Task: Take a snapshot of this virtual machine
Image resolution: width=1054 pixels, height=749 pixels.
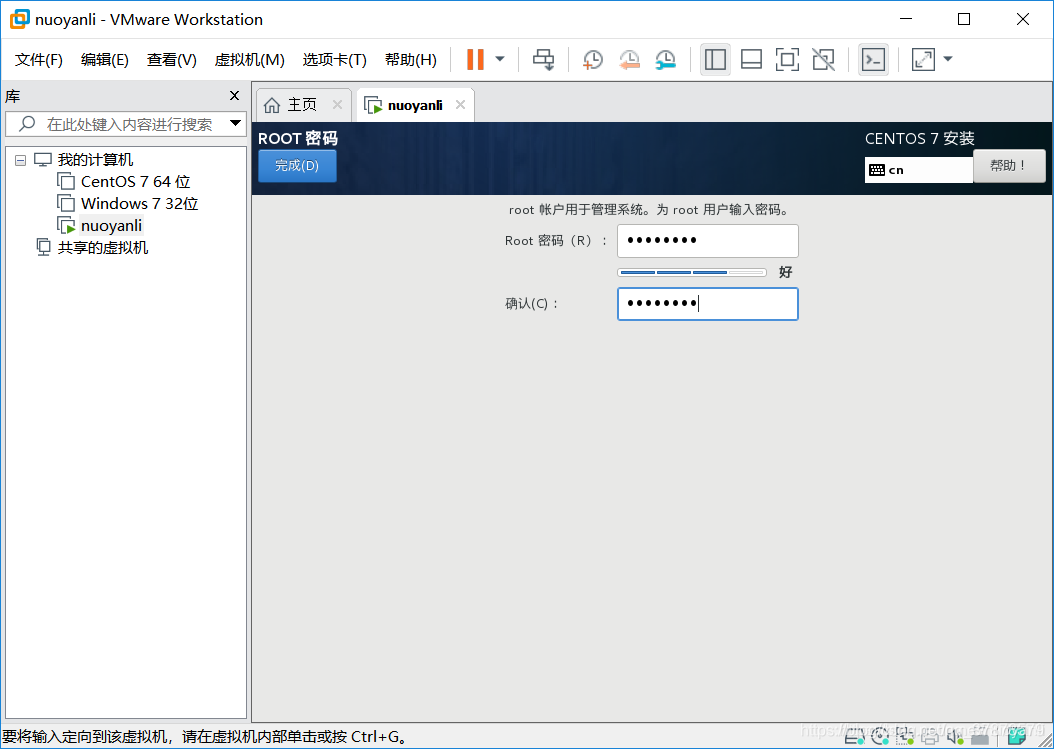Action: click(592, 59)
